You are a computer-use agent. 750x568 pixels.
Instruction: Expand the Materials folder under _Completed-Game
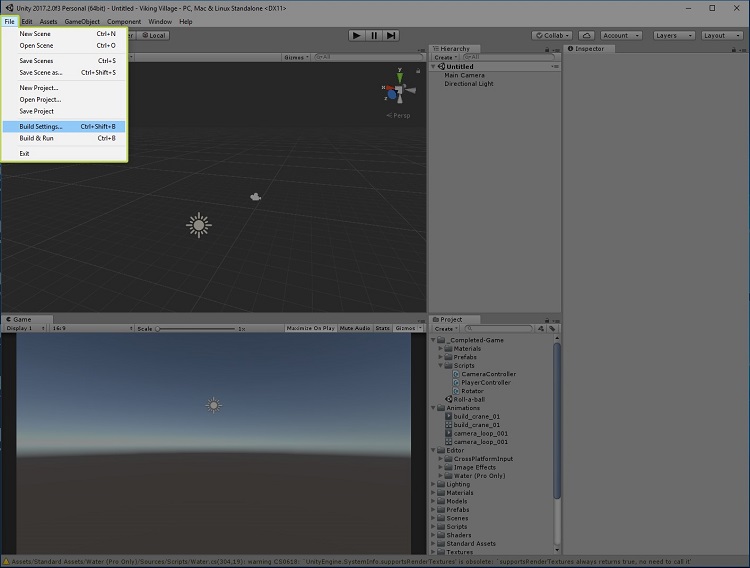tap(441, 348)
